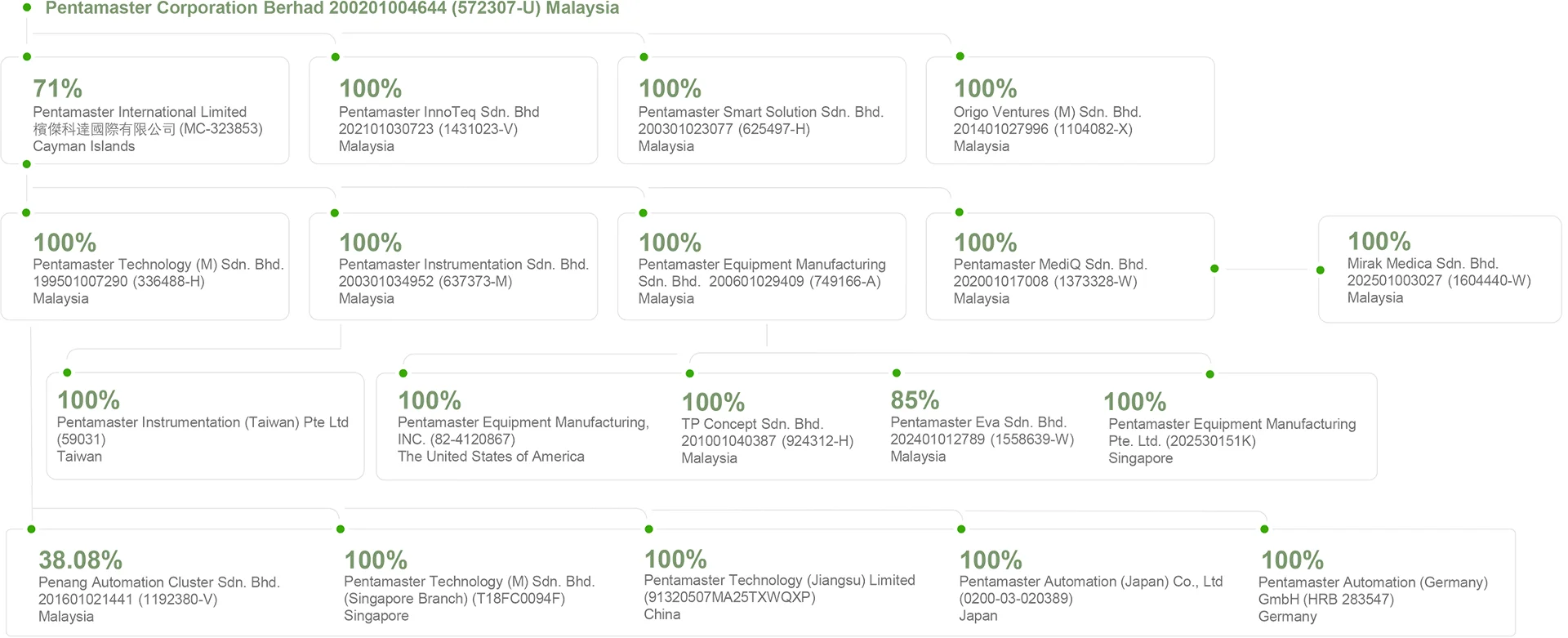This screenshot has height=638, width=1568.
Task: Click the Pentamaster Corporation Berhad root node
Action: 332,8
